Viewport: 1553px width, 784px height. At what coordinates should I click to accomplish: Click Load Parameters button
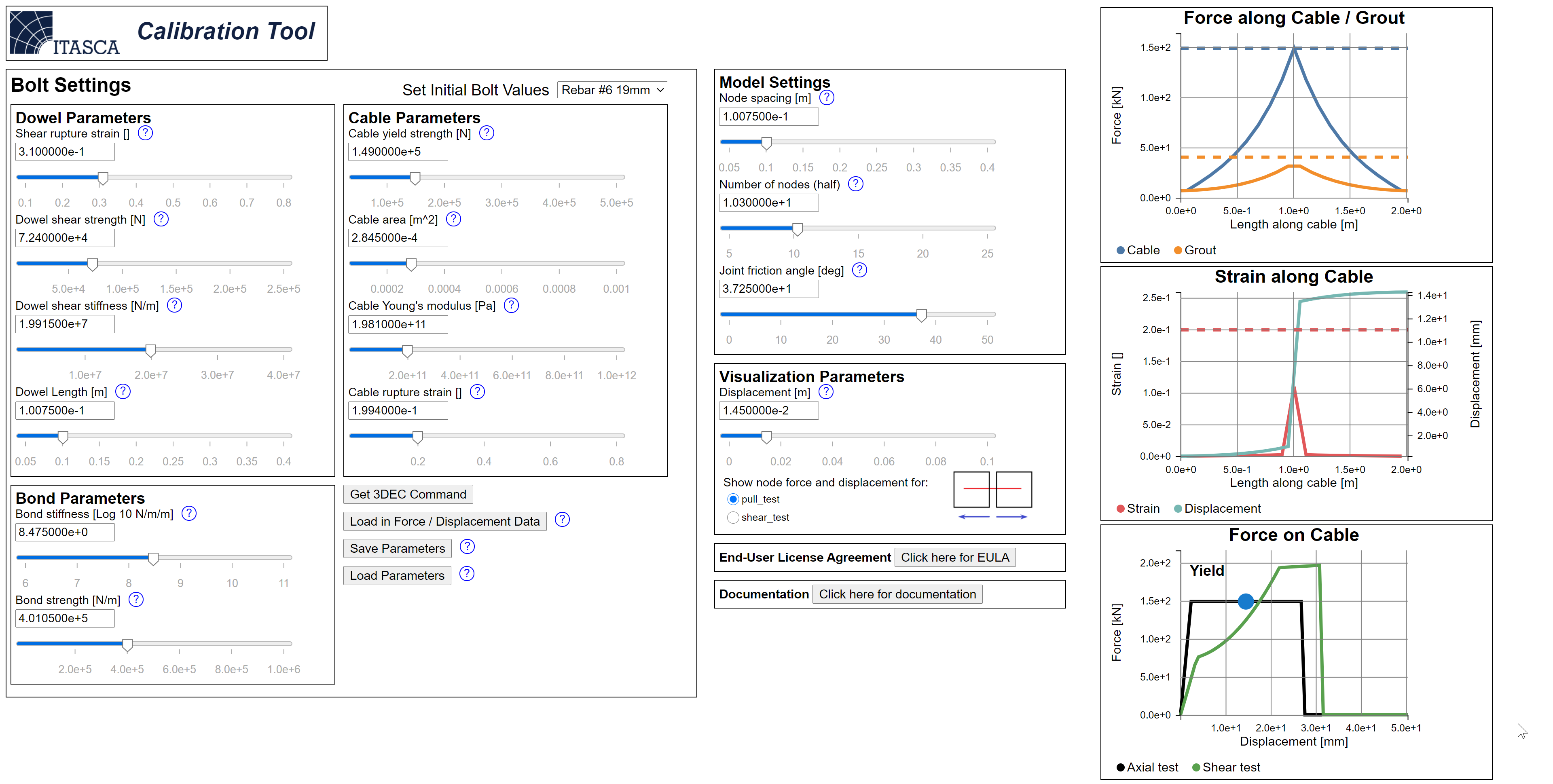click(x=397, y=575)
